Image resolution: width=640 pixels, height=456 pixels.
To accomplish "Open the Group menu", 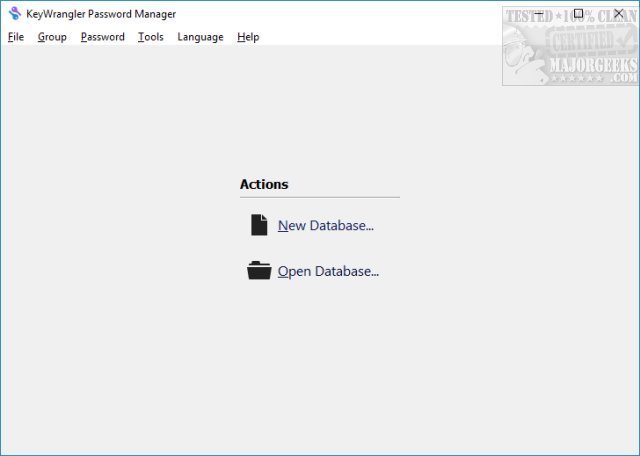I will (52, 37).
